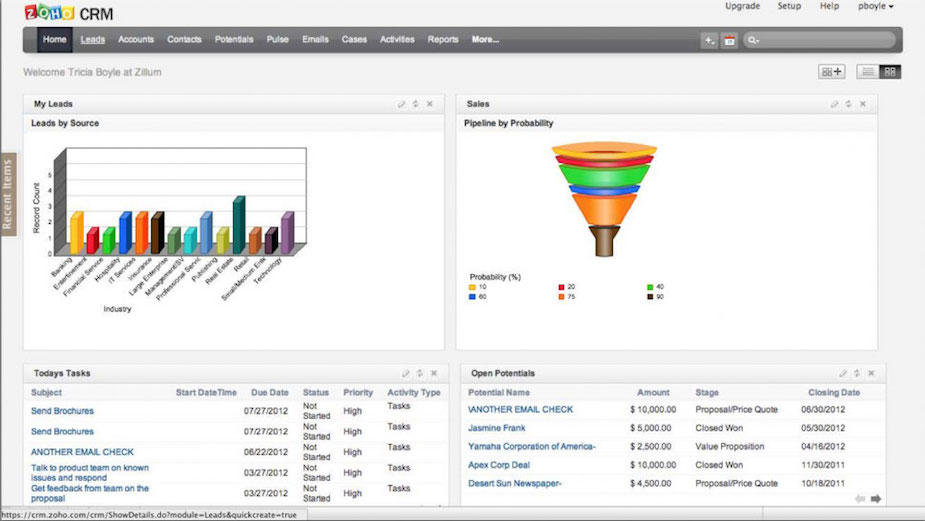Image resolution: width=925 pixels, height=521 pixels.
Task: Refresh the Sales panel
Action: click(x=848, y=104)
